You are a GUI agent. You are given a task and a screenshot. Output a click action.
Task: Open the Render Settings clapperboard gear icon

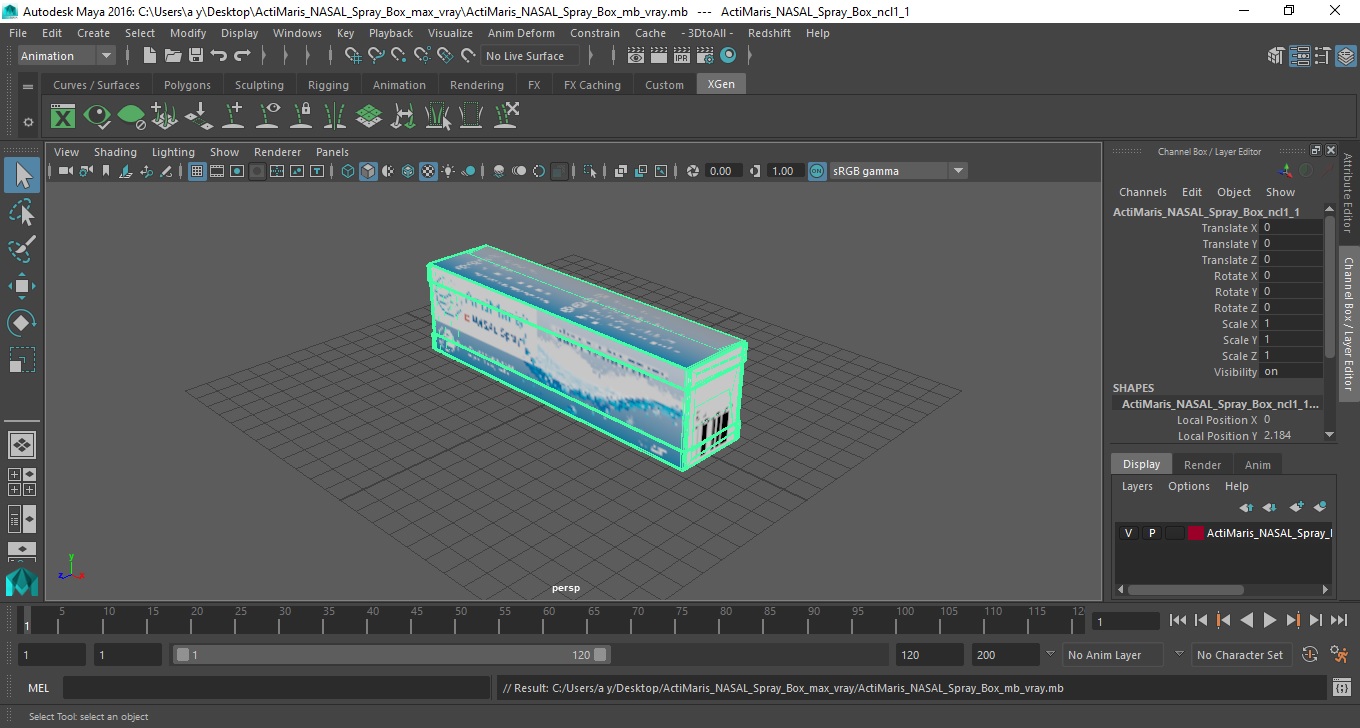click(705, 56)
